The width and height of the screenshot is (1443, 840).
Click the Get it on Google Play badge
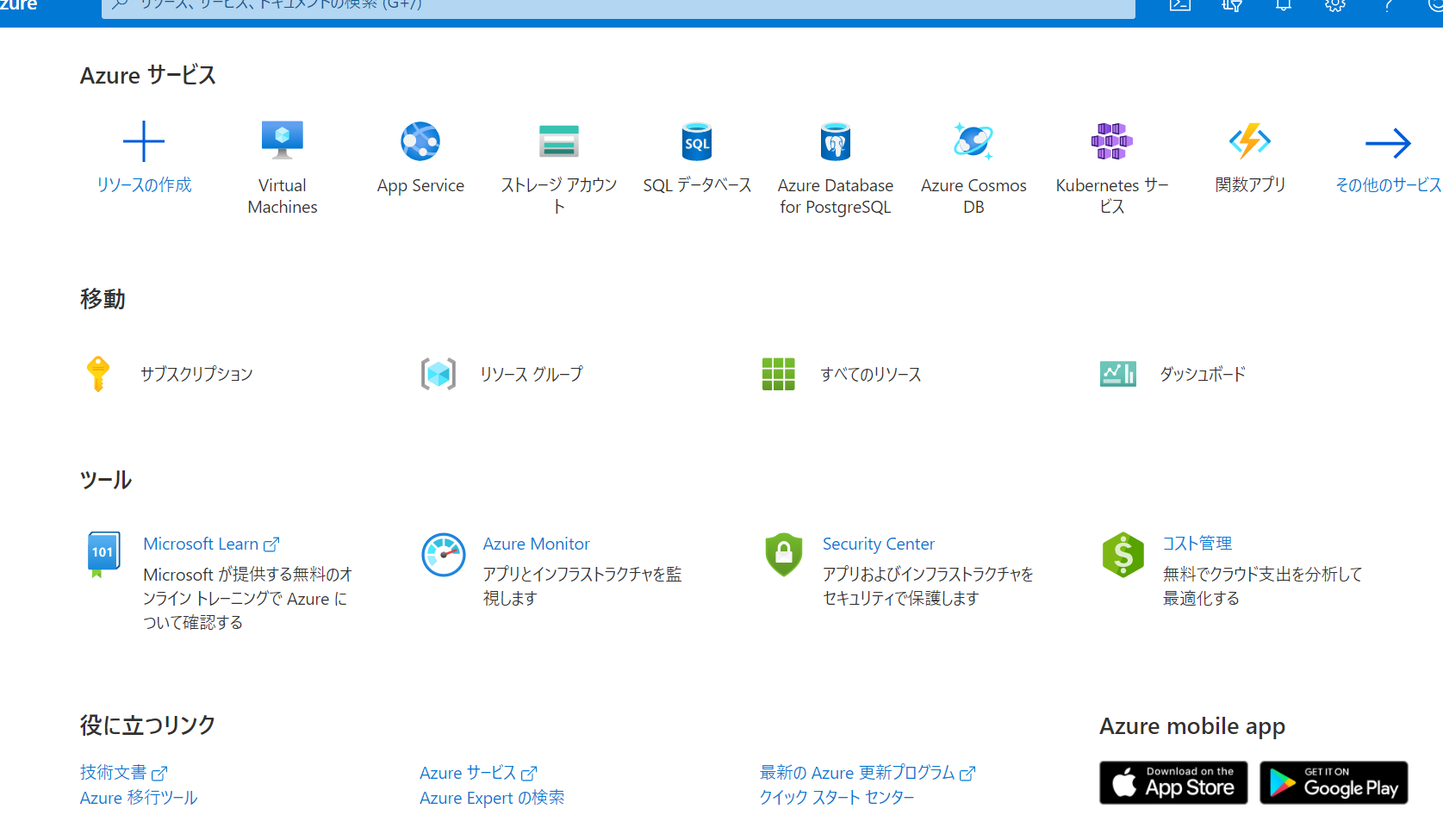click(1334, 782)
